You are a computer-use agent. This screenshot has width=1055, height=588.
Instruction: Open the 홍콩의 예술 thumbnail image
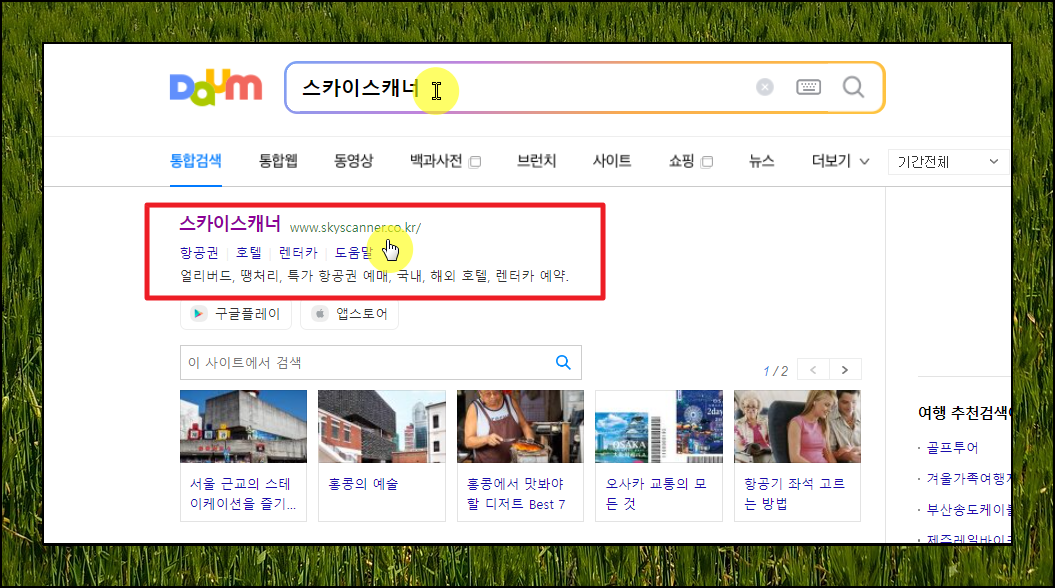[381, 427]
